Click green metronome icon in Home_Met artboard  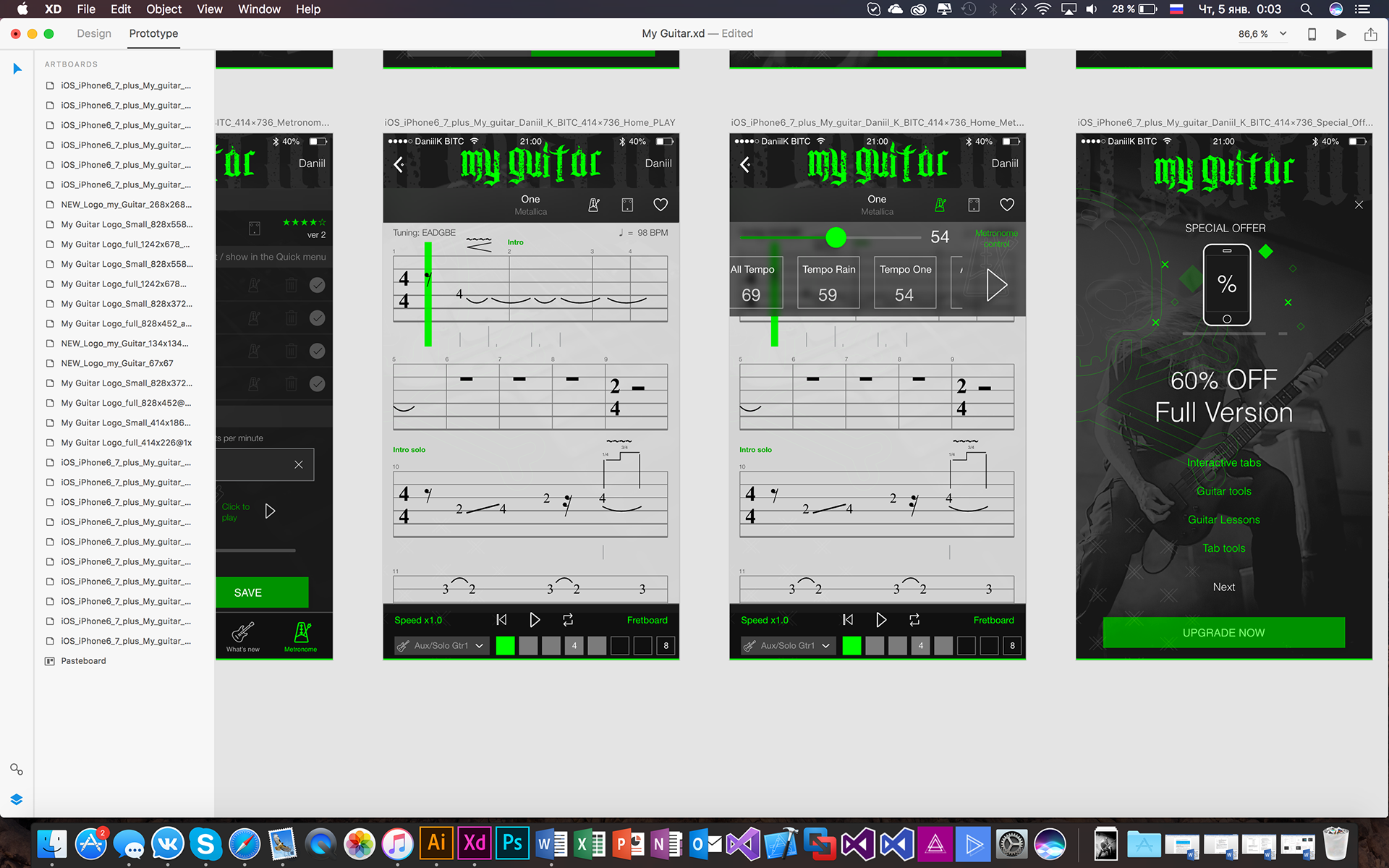940,205
